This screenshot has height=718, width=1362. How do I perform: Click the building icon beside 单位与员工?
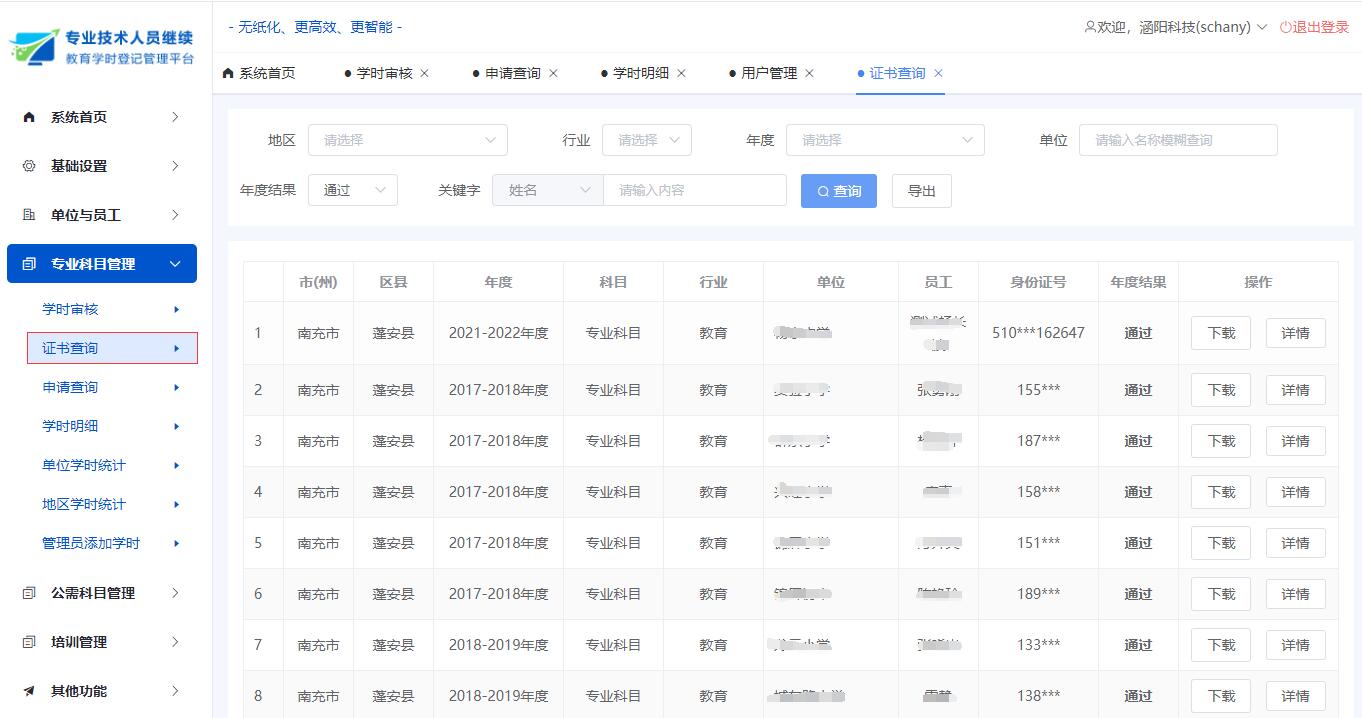pos(29,215)
